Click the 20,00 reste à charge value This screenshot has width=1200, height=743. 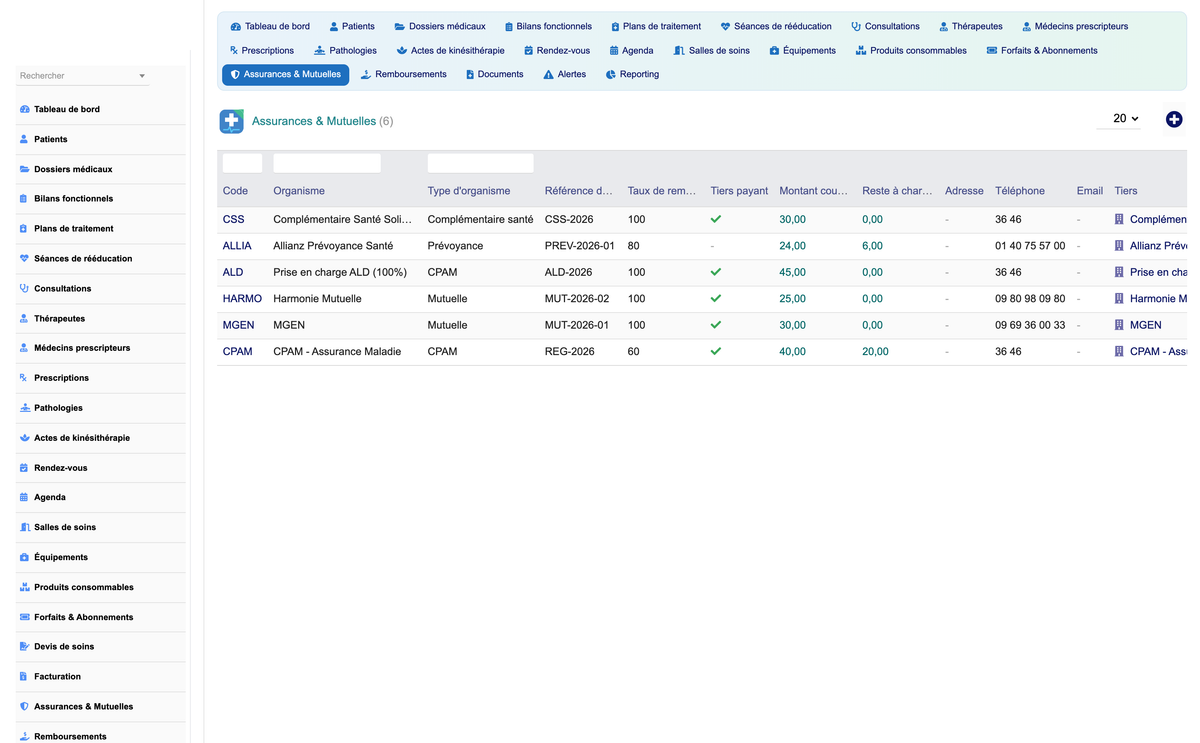pos(875,351)
